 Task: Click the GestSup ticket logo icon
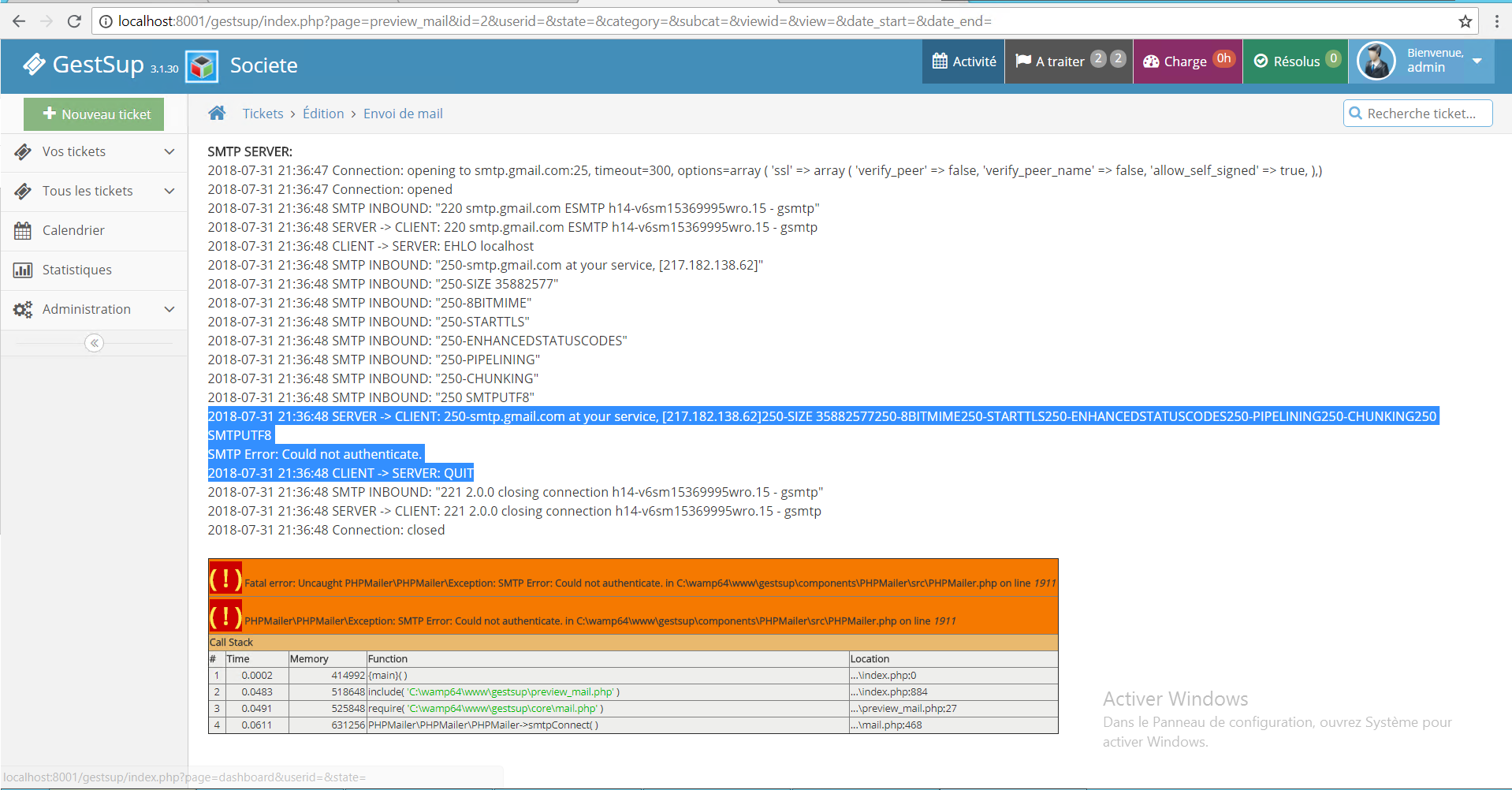(x=34, y=65)
